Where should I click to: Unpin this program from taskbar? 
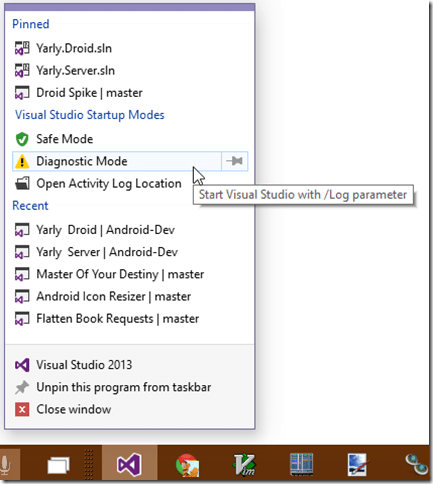[x=130, y=387]
